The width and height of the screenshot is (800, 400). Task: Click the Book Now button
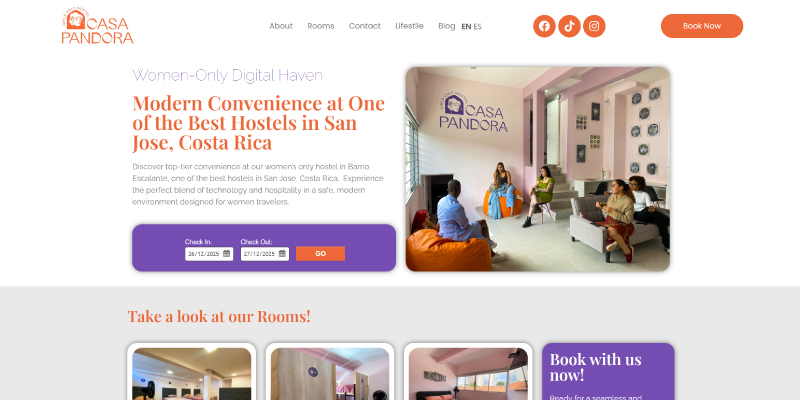tap(702, 26)
